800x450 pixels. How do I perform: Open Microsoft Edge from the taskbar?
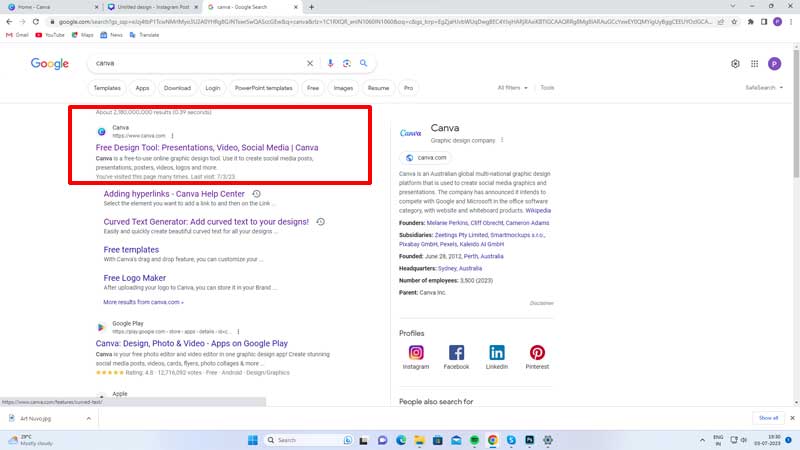401,440
